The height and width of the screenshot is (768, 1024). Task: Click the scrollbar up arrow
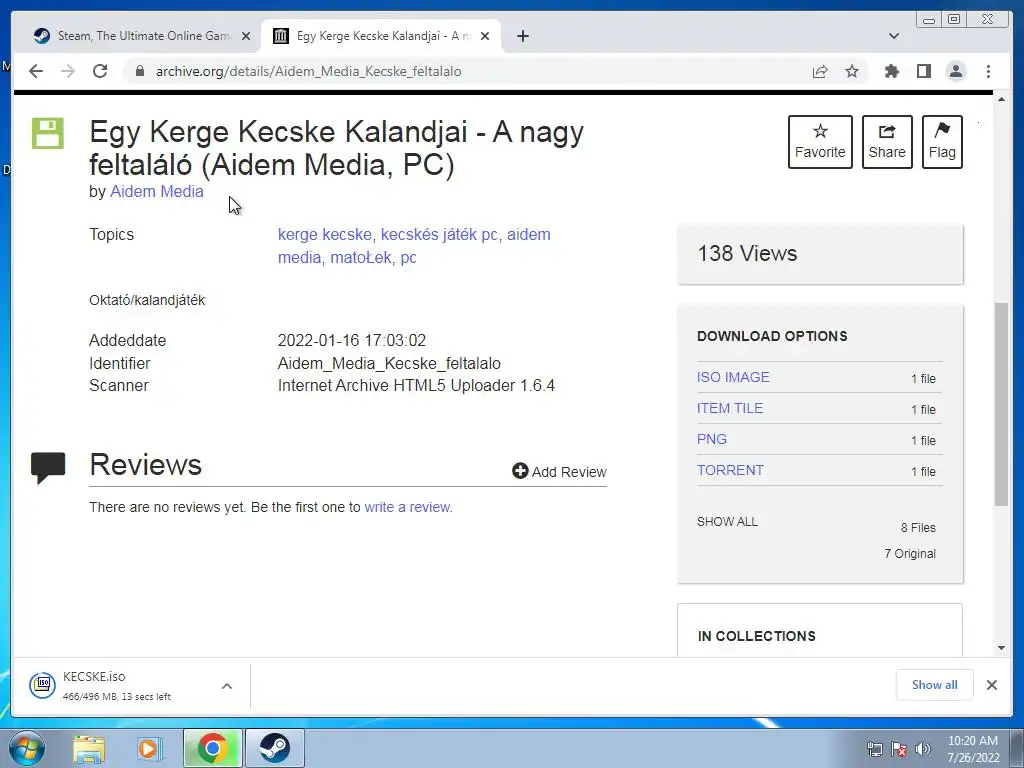point(1001,99)
